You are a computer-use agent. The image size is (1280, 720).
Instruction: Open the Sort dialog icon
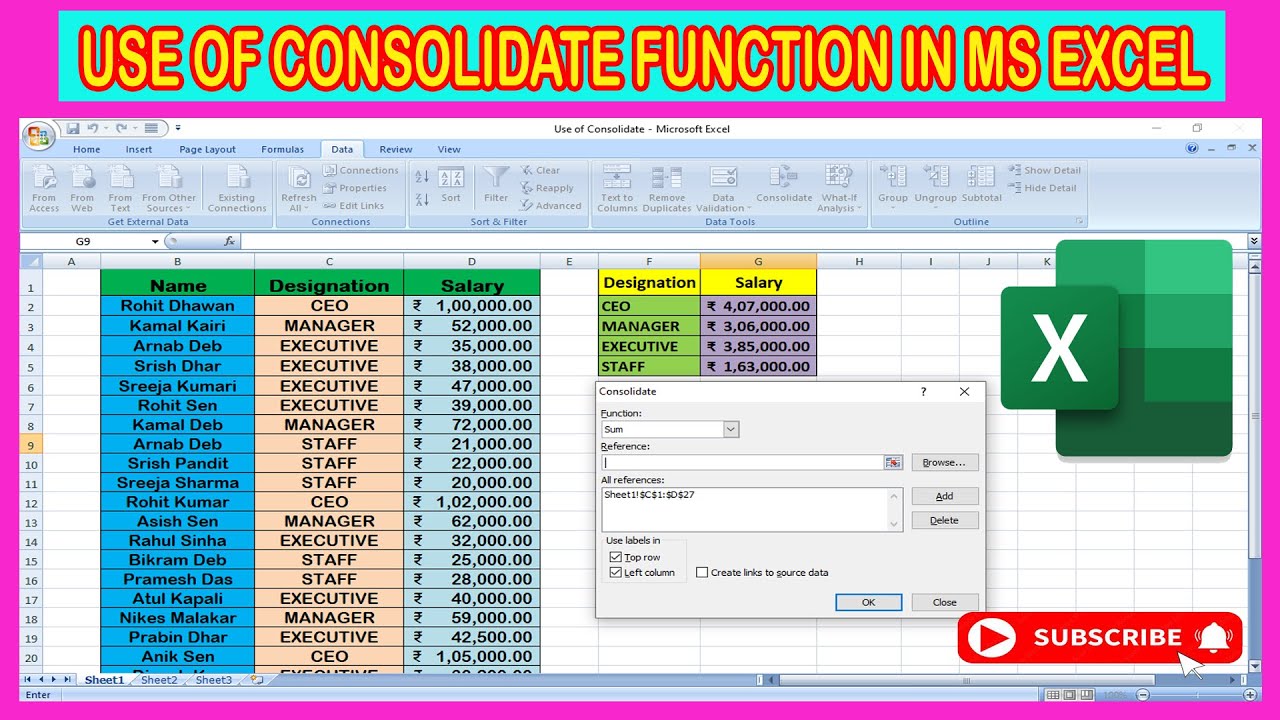(x=451, y=178)
